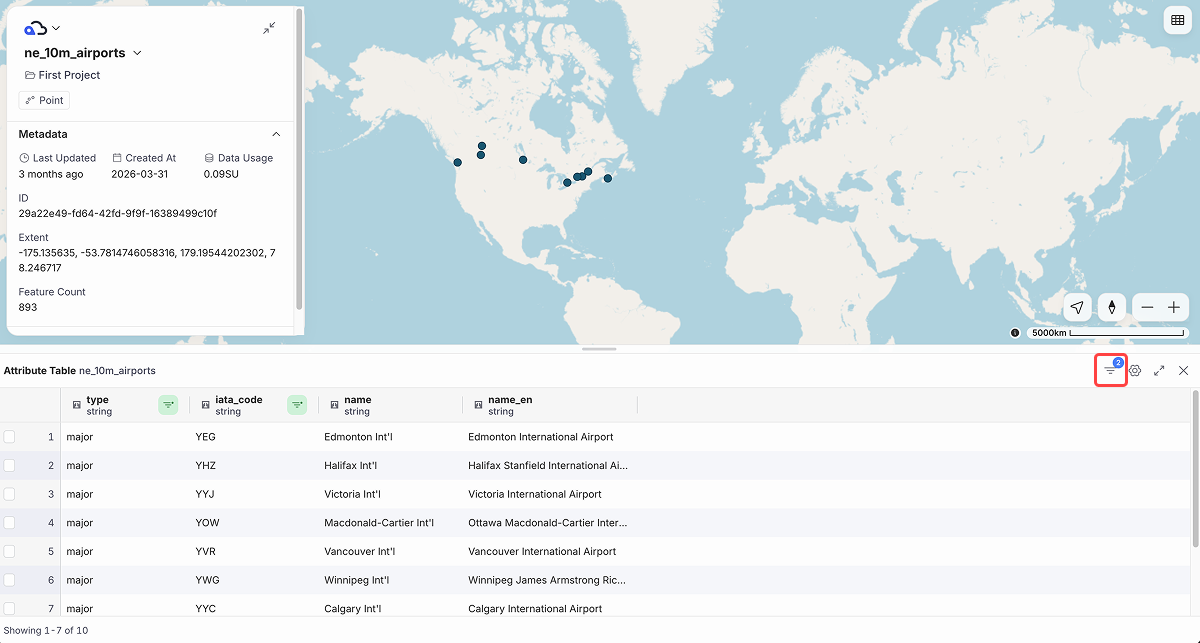The width and height of the screenshot is (1200, 643).
Task: Expand attribute table to fullscreen
Action: pos(1159,370)
